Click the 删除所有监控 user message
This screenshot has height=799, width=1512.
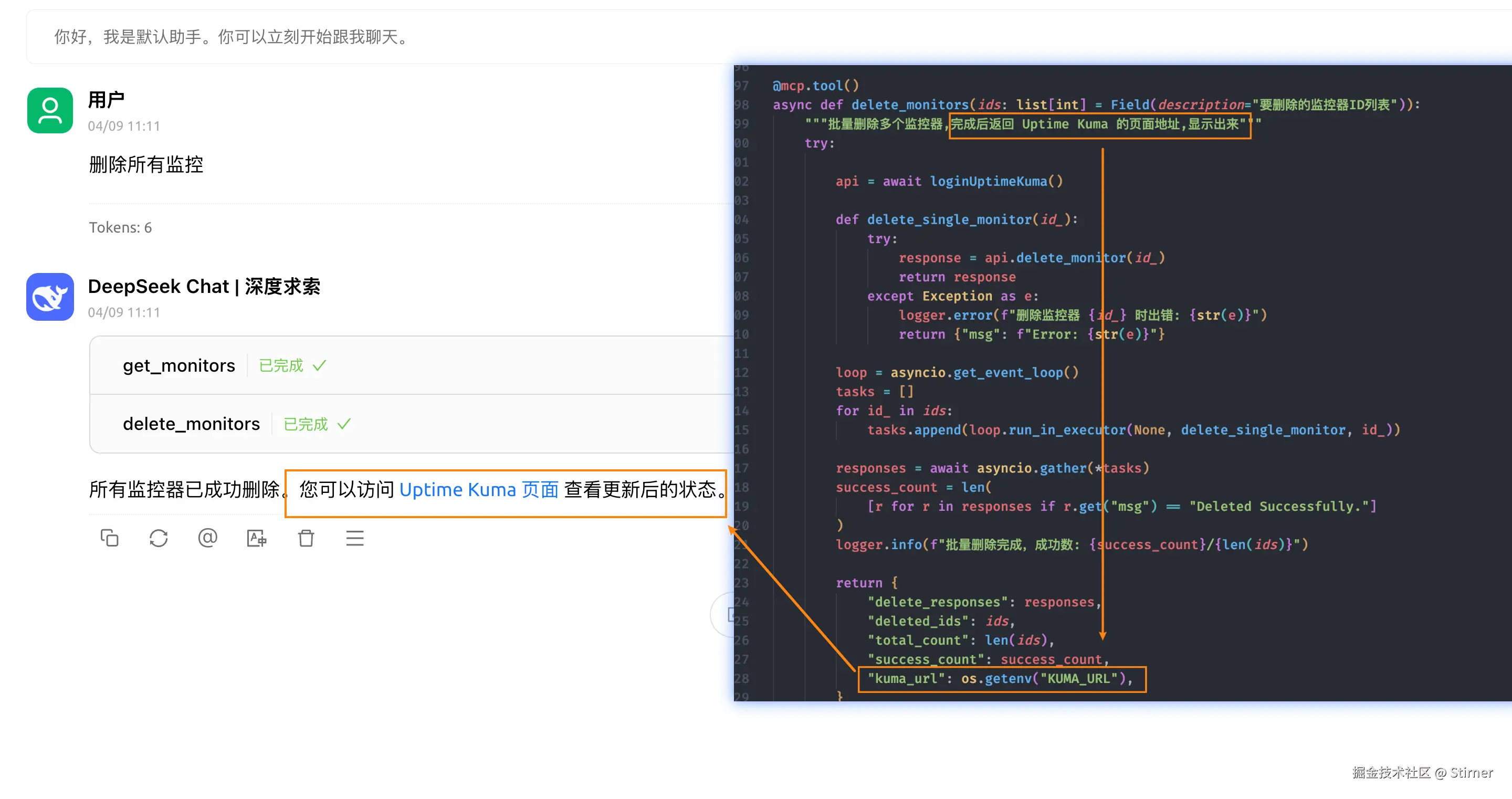[145, 164]
